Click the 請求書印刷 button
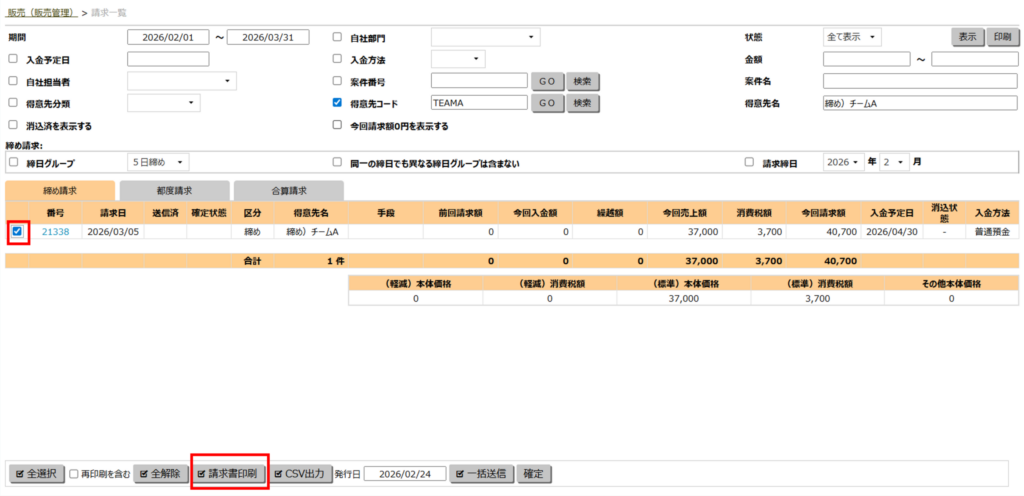Screen dimensions: 1024x496 [x=229, y=473]
